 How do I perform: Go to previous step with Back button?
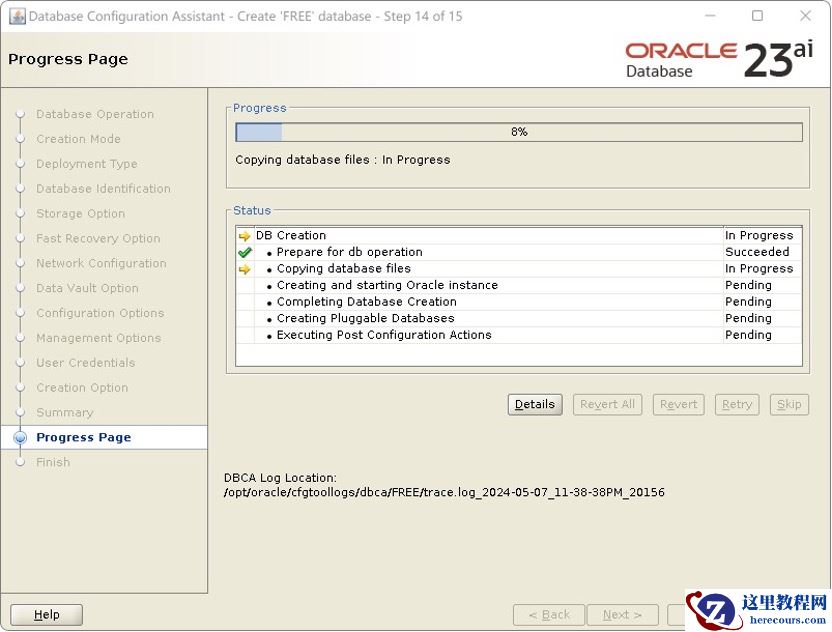(549, 614)
